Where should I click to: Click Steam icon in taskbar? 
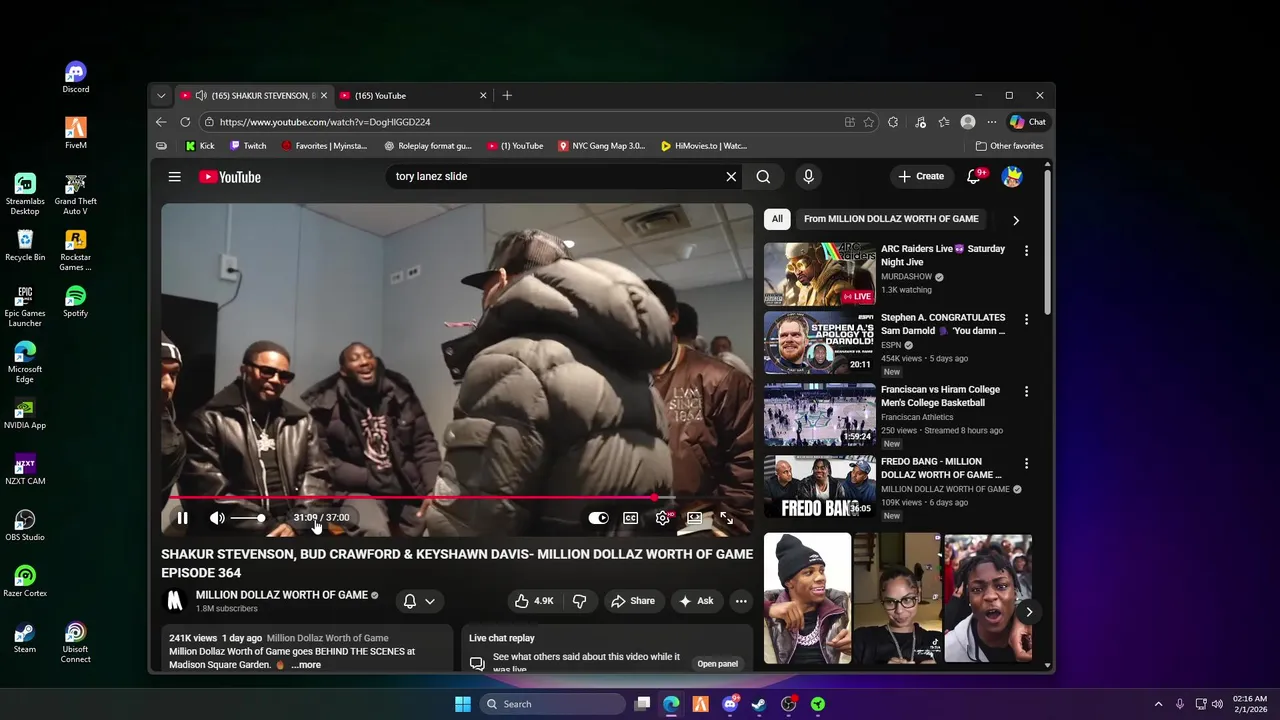pyautogui.click(x=759, y=704)
